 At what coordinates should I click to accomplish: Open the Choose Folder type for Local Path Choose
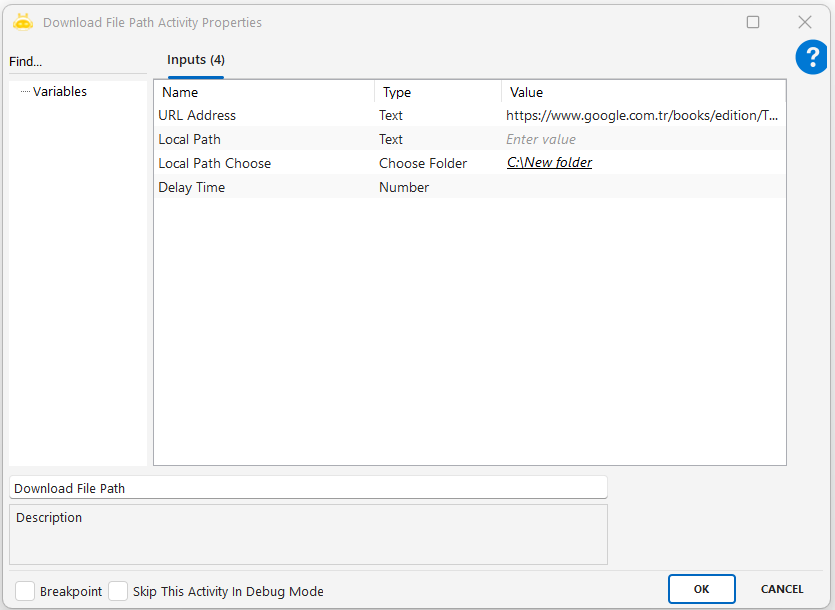point(423,163)
